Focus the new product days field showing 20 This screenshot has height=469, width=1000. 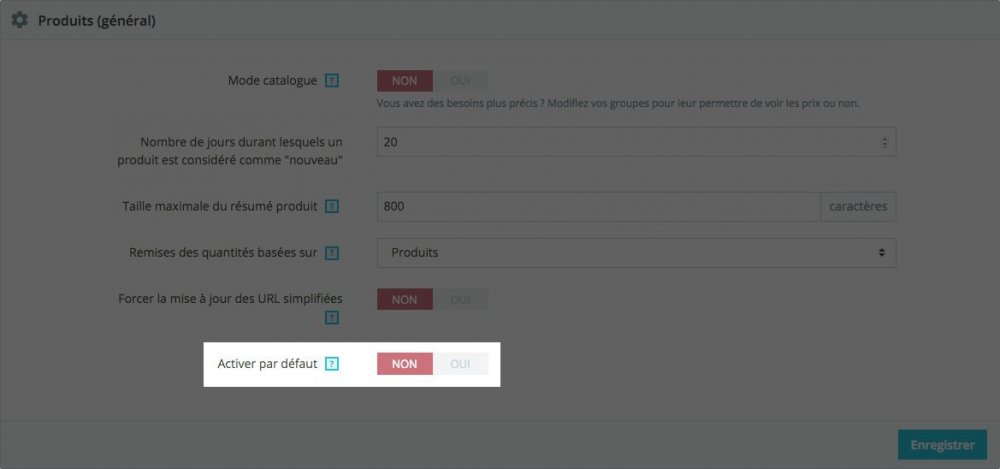[636, 142]
